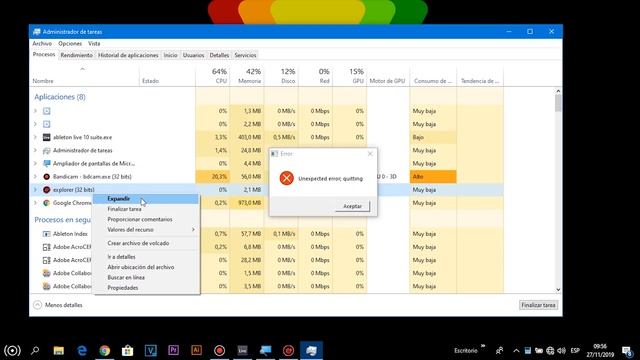Select Crear archivo de volcado
This screenshot has width=640, height=360.
click(146, 243)
